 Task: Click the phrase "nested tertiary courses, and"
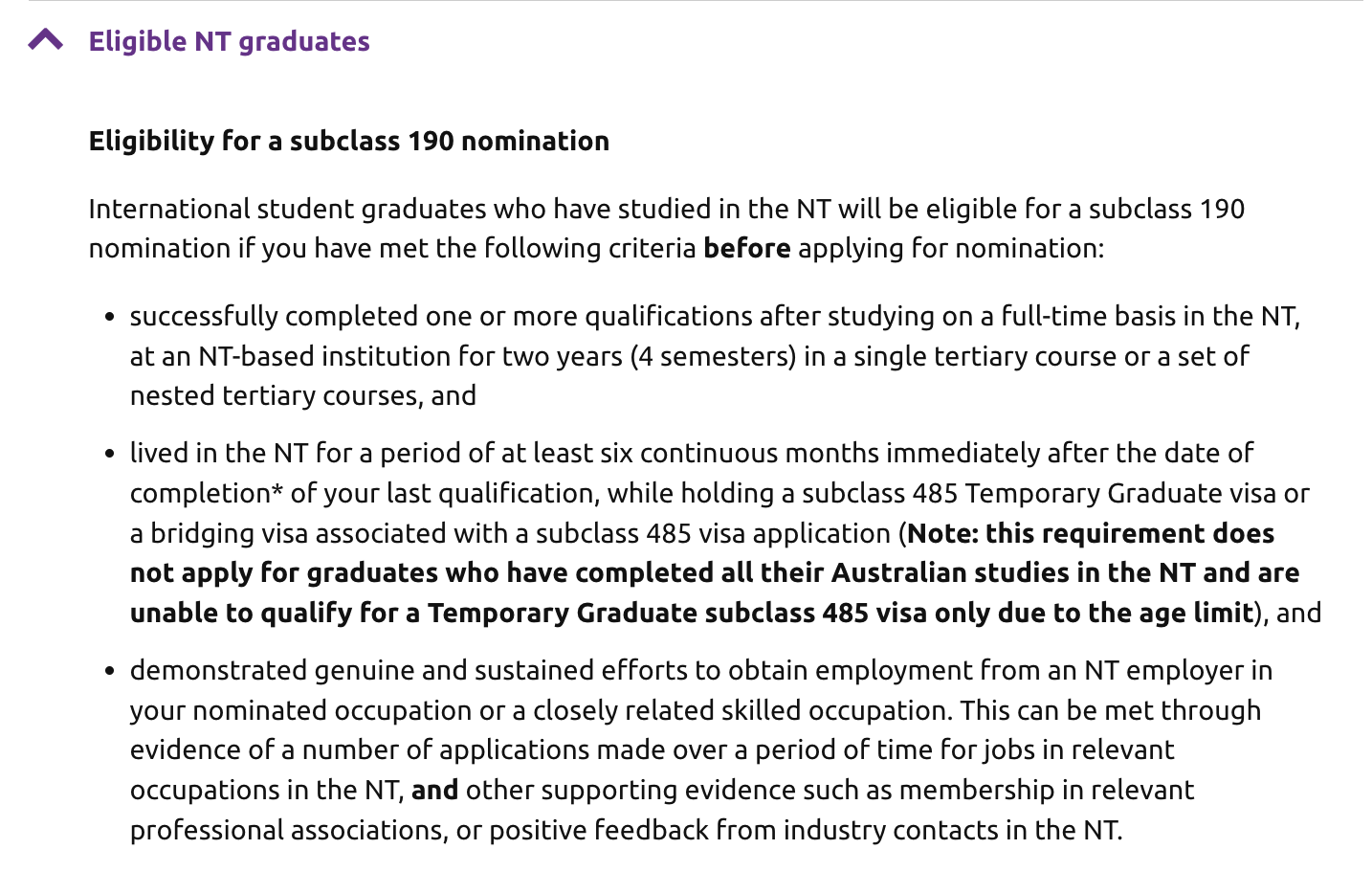302,395
